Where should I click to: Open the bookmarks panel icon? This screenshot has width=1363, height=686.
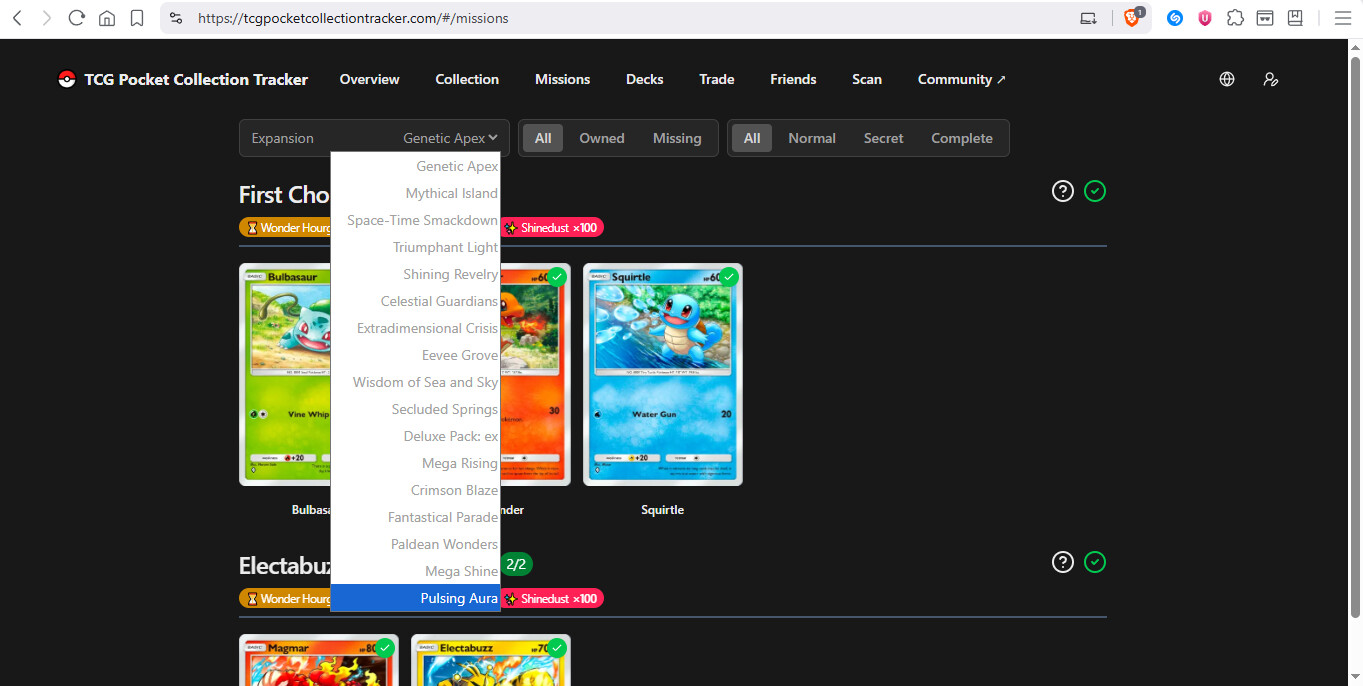[1295, 18]
